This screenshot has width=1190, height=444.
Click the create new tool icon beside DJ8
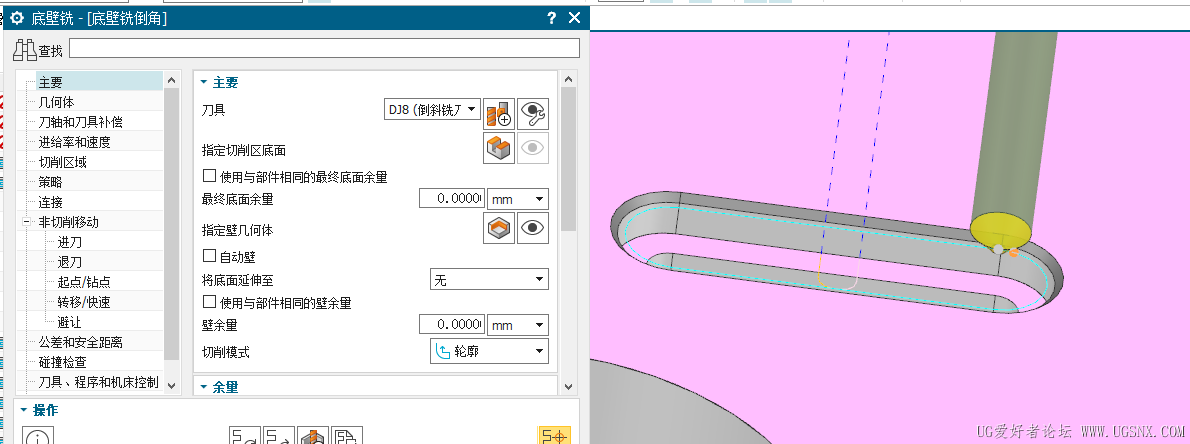(x=499, y=113)
